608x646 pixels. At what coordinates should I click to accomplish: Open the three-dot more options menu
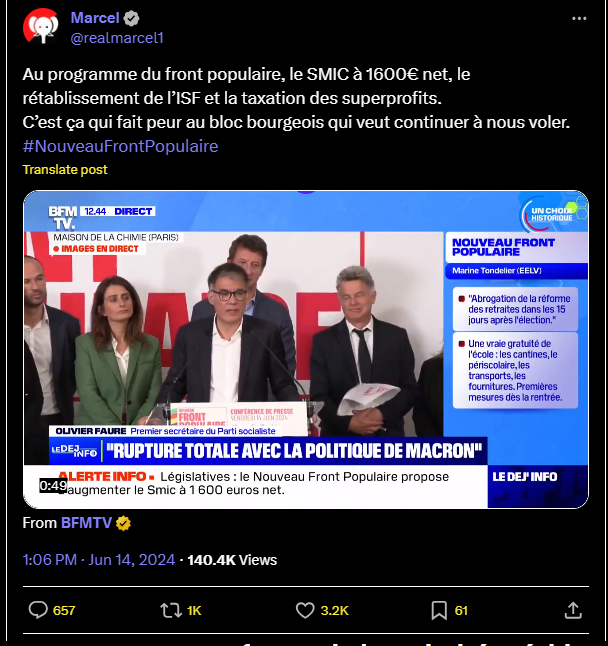click(579, 19)
